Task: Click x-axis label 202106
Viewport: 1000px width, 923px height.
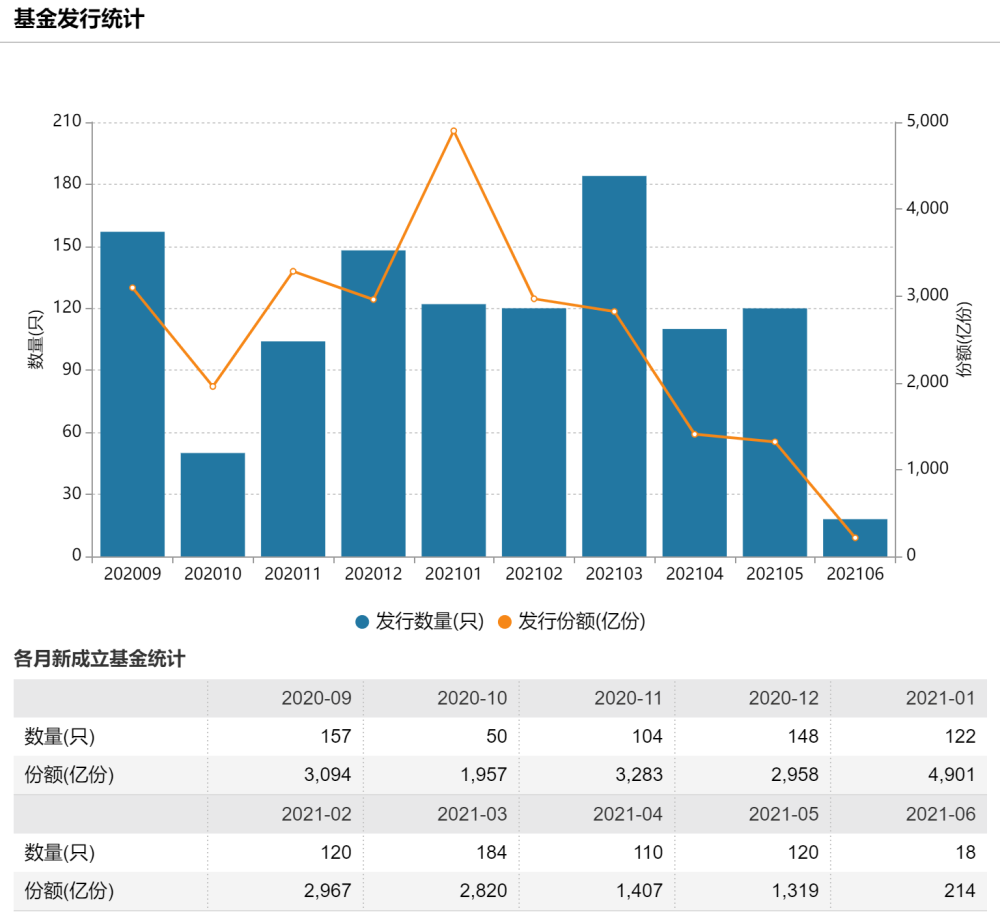Action: coord(855,574)
